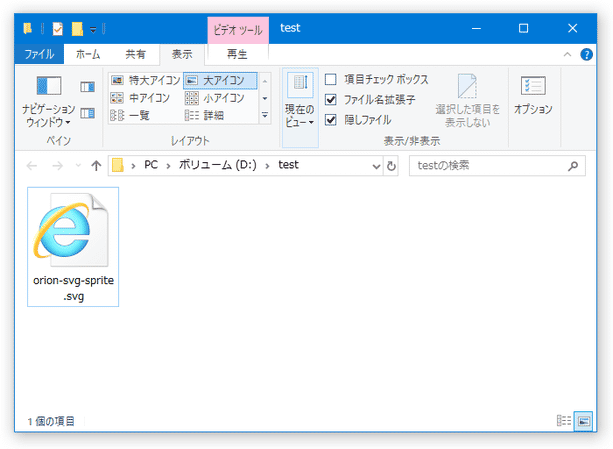
Task: Enable 項目チェック ボックス checkbox
Action: [x=331, y=79]
